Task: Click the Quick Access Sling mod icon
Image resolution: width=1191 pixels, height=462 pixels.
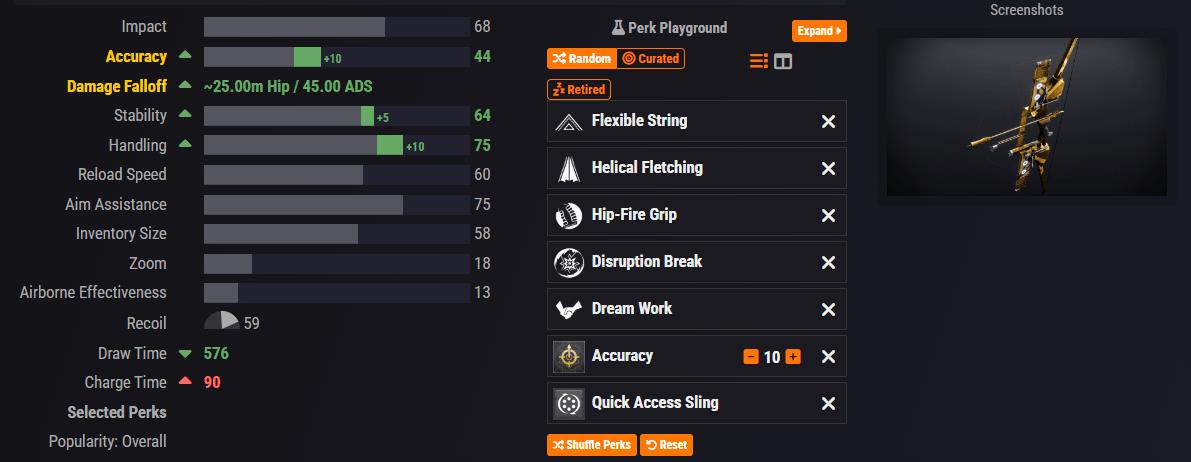Action: click(x=569, y=403)
